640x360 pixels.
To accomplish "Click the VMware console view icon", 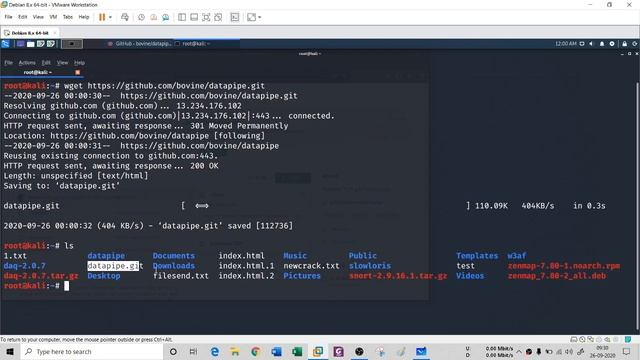I will tap(235, 17).
